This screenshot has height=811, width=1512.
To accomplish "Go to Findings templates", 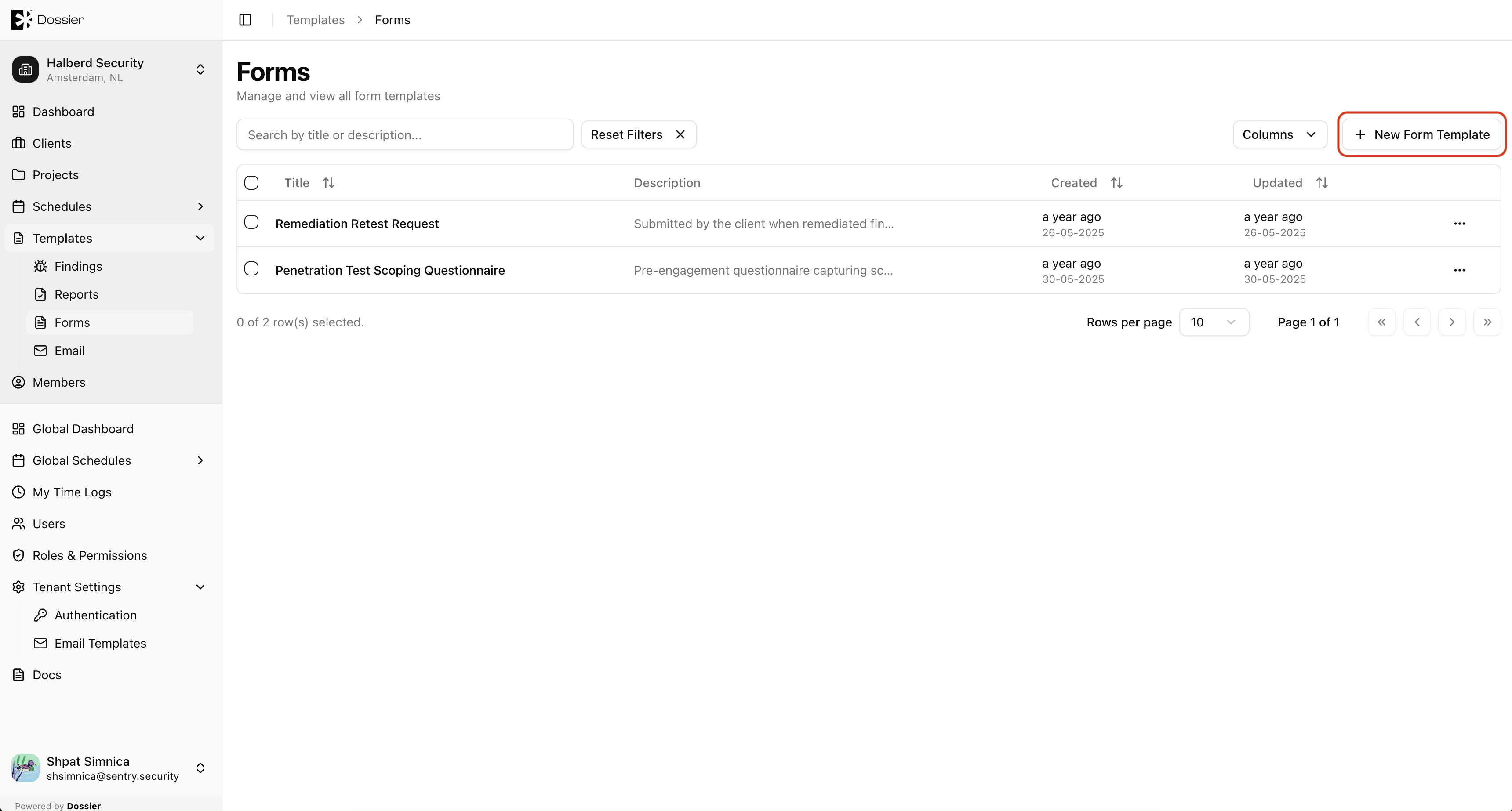I will pyautogui.click(x=110, y=266).
